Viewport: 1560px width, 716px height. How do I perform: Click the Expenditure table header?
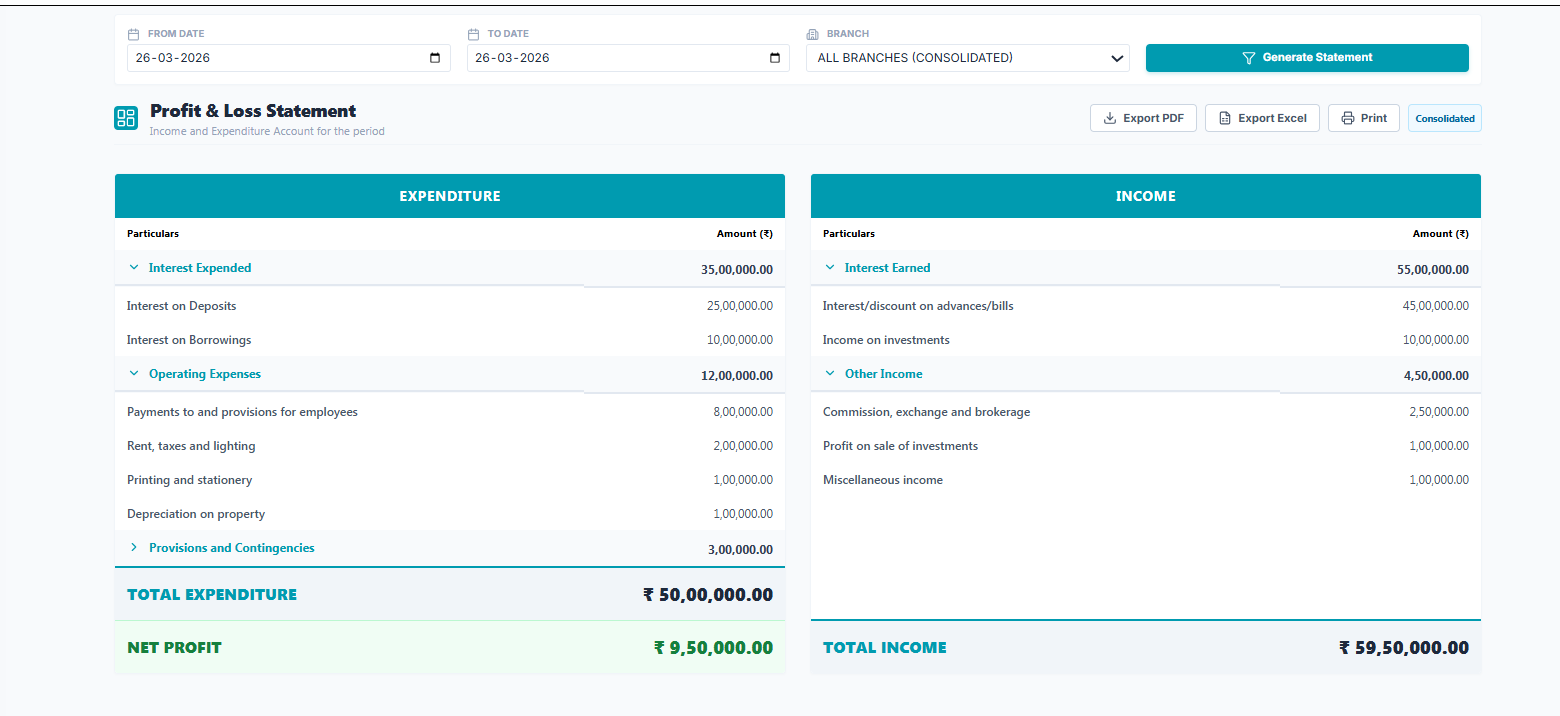coord(449,196)
